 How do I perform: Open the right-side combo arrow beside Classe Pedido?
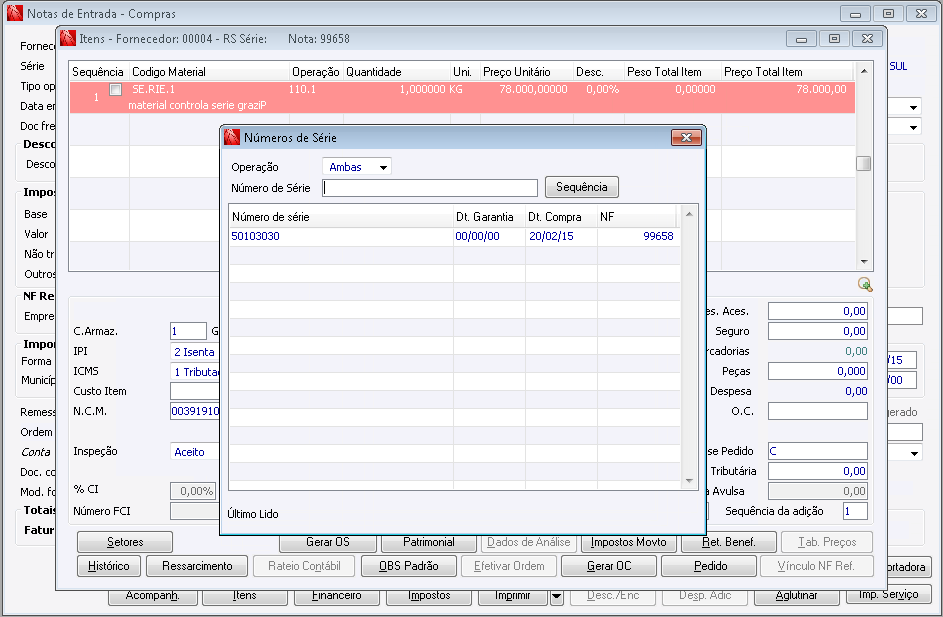915,453
